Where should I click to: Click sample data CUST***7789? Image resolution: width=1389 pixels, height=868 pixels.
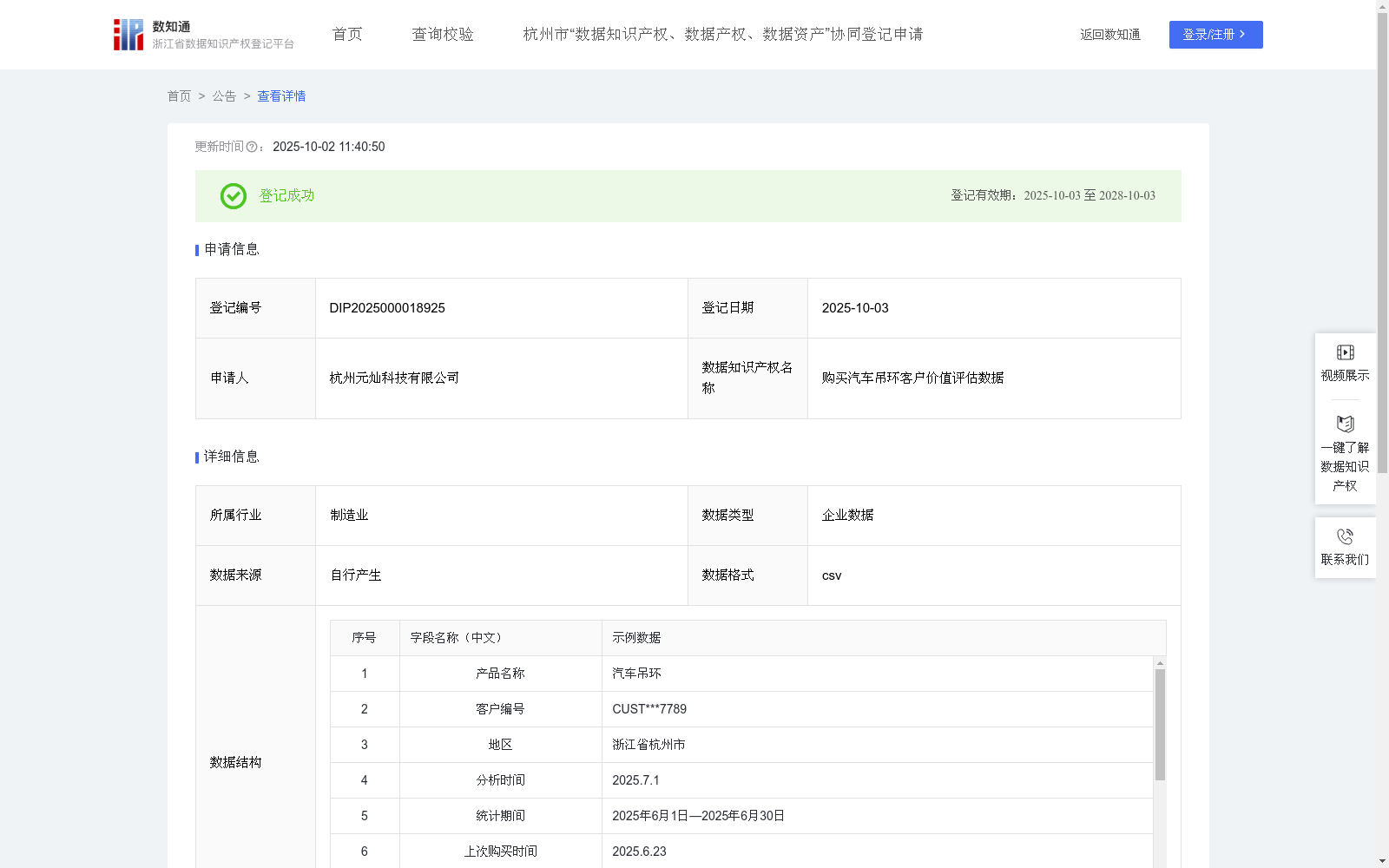click(649, 709)
